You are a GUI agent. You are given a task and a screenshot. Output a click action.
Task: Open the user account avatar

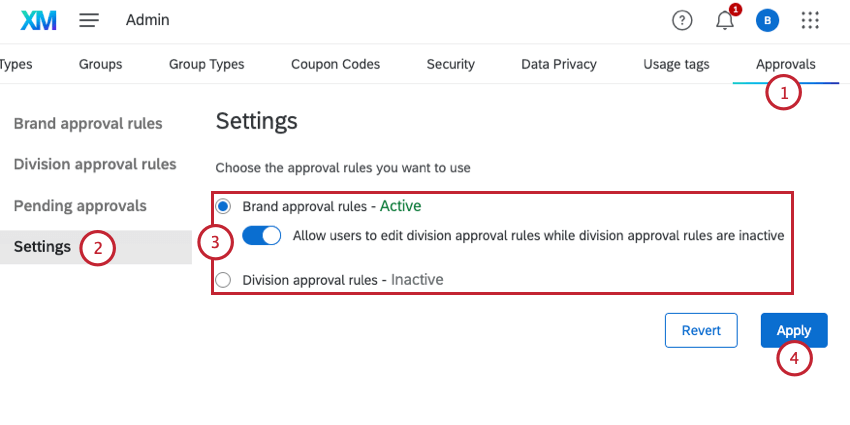pos(767,20)
